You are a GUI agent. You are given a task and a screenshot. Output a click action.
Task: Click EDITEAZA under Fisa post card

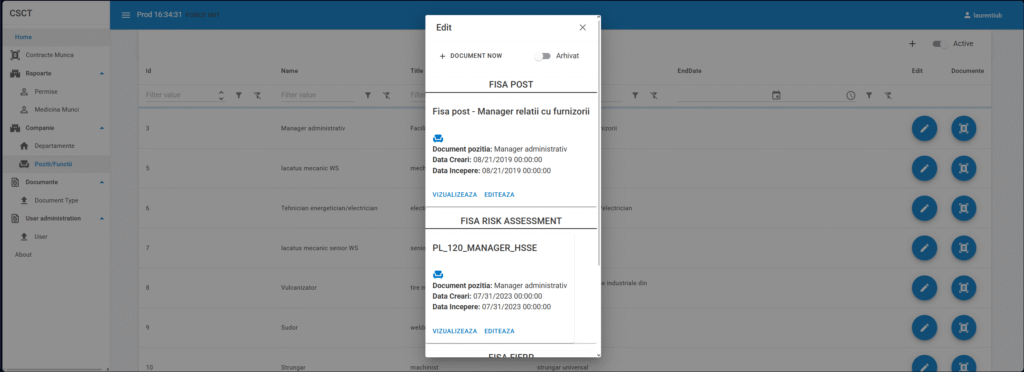pos(500,194)
